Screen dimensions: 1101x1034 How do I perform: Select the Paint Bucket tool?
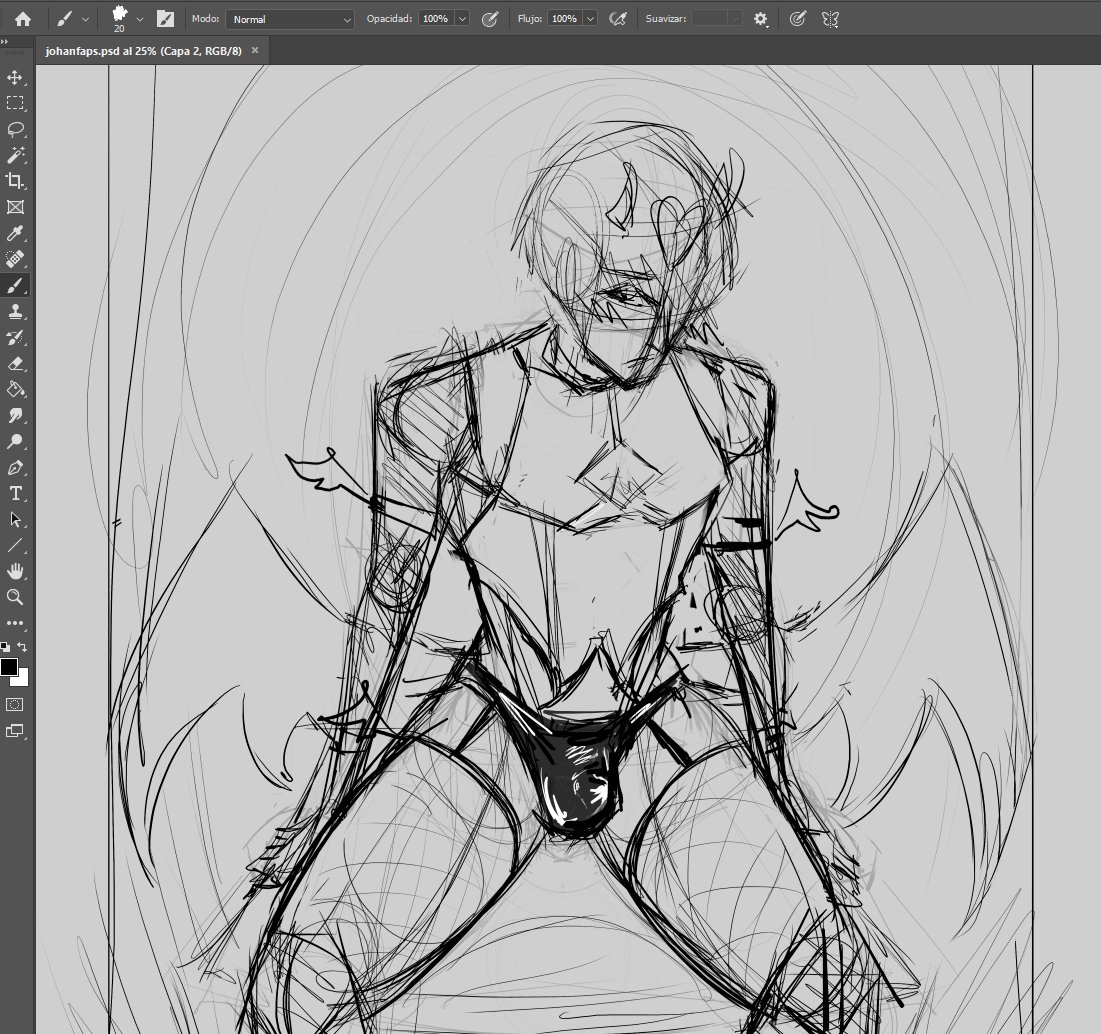(x=15, y=390)
